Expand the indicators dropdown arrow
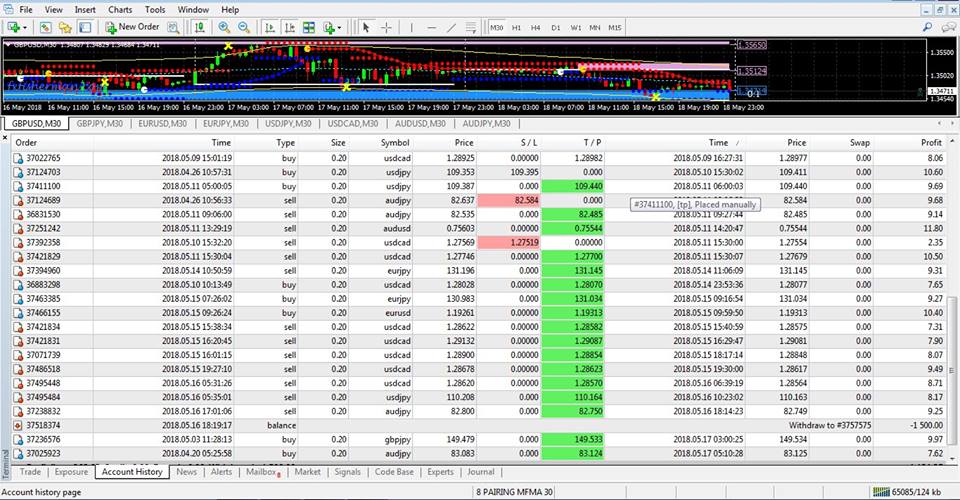 [339, 28]
